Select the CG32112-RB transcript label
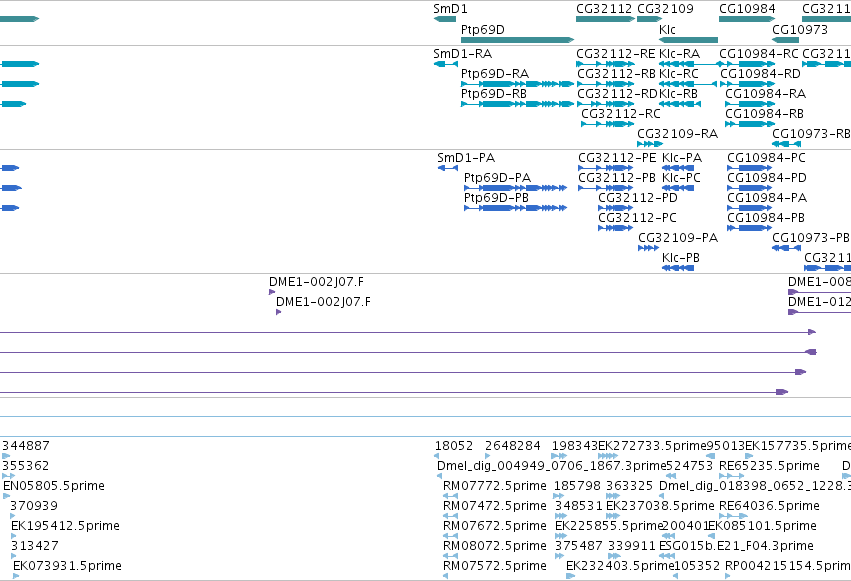851x581 pixels. click(617, 74)
